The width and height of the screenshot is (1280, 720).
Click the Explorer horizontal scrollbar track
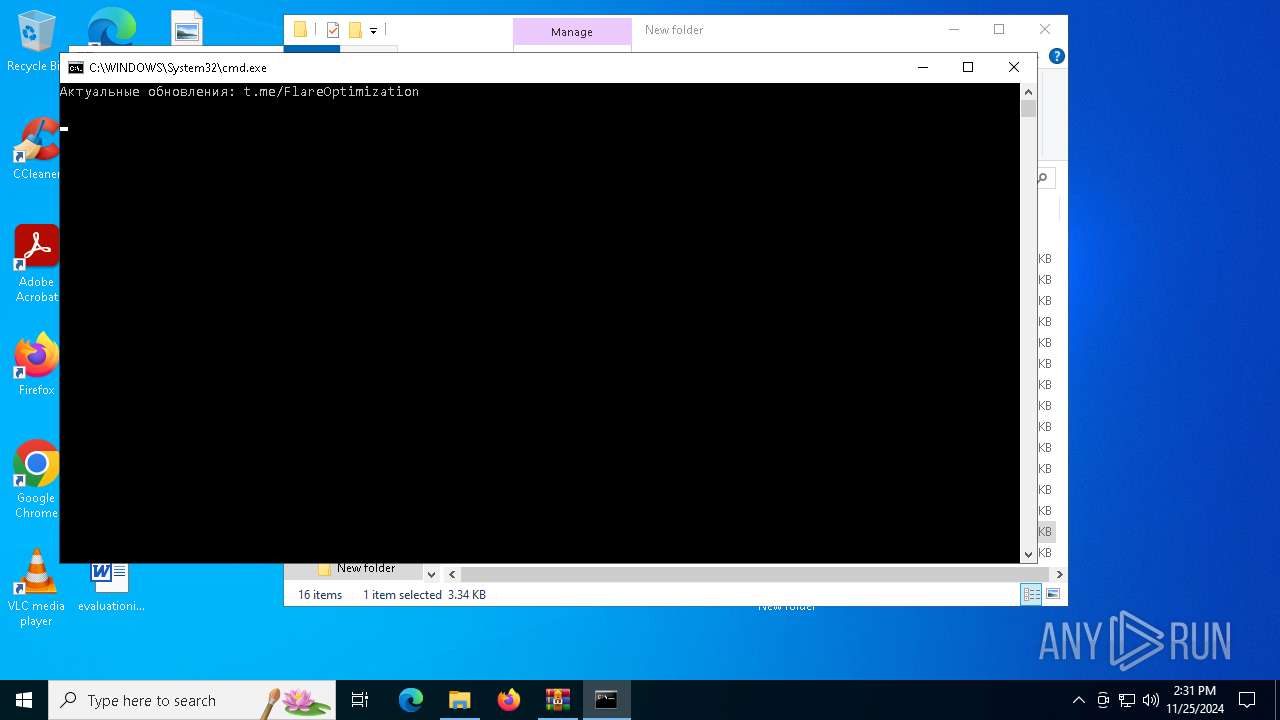(755, 574)
